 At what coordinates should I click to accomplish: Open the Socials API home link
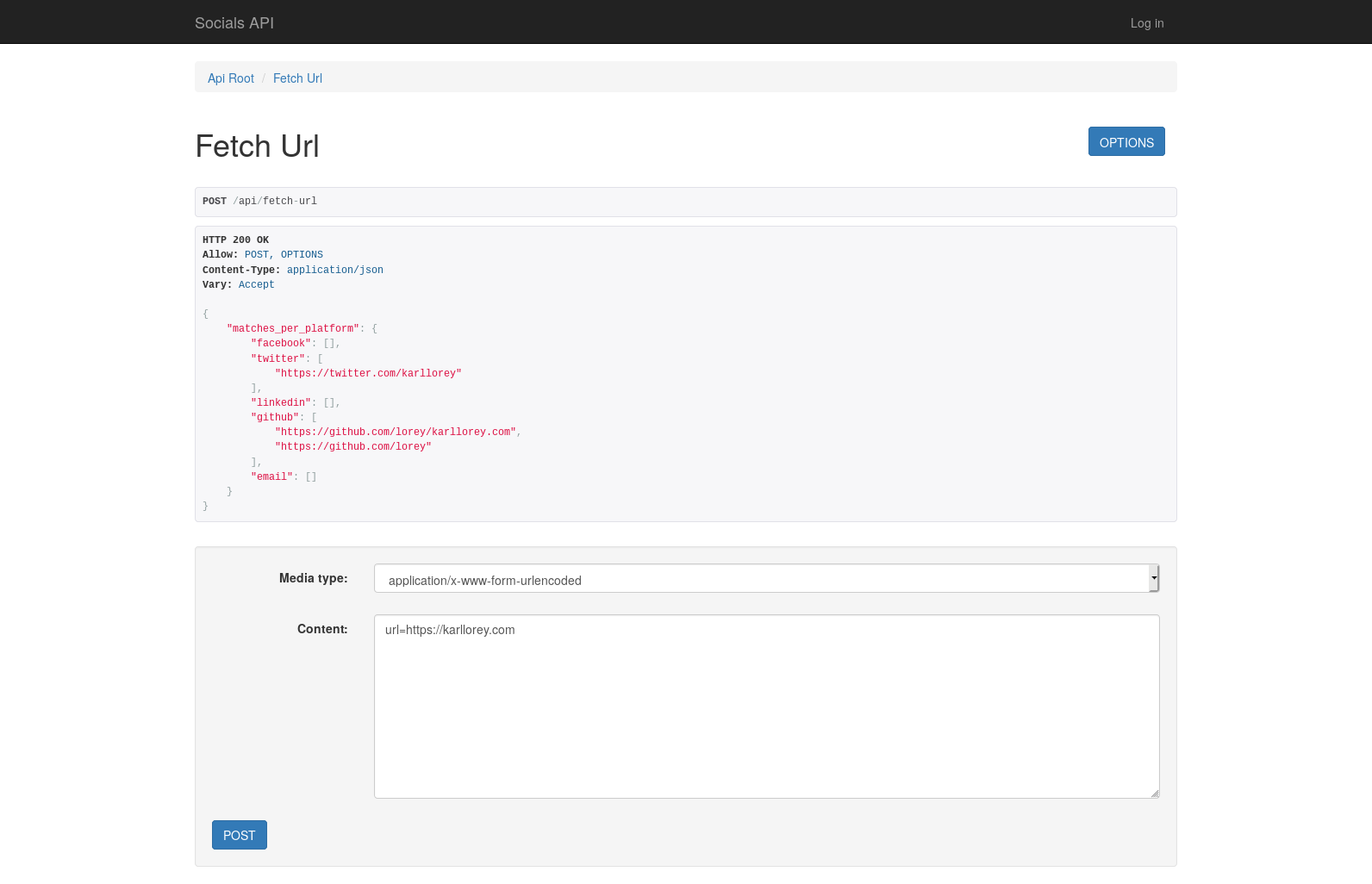[234, 23]
